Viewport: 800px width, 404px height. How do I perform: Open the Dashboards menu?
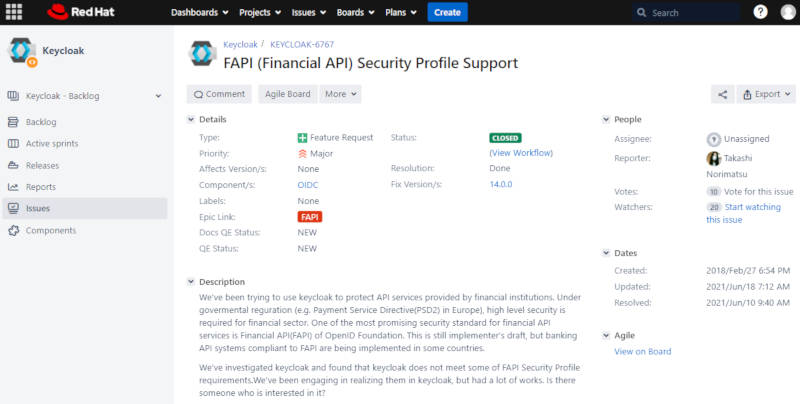point(199,12)
